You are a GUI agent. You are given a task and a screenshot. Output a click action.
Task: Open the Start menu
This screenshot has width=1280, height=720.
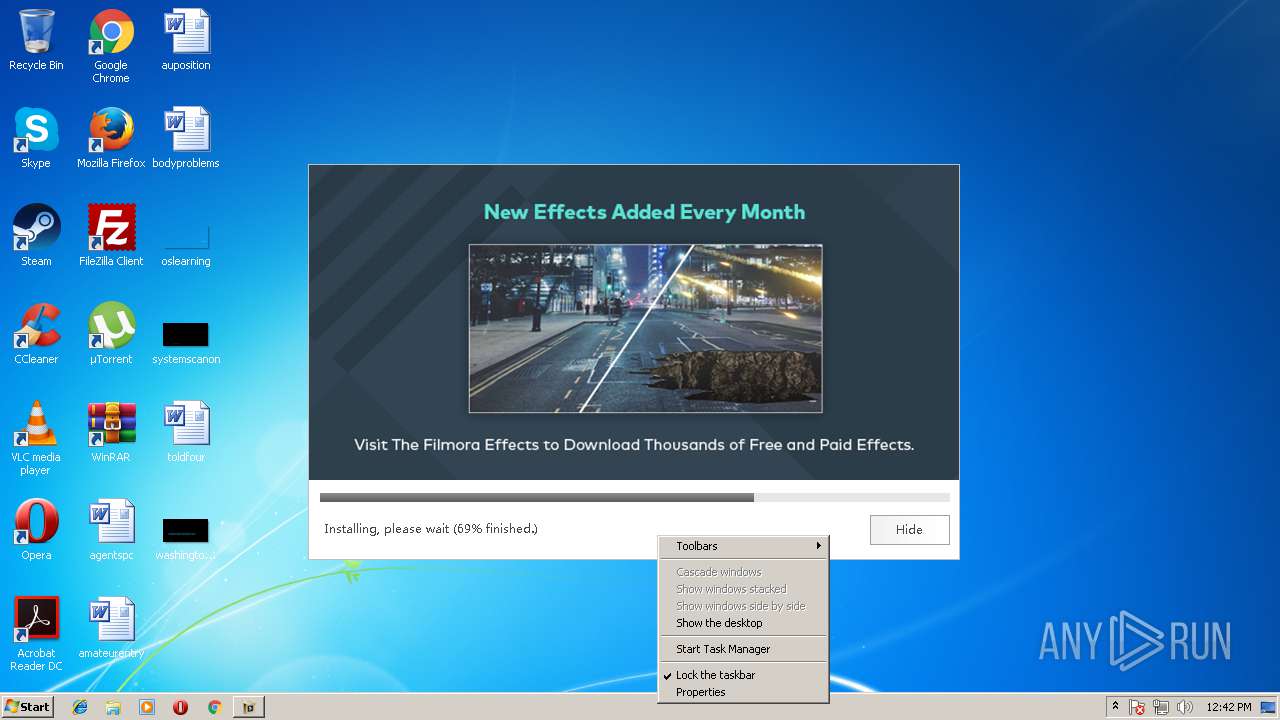click(x=27, y=707)
